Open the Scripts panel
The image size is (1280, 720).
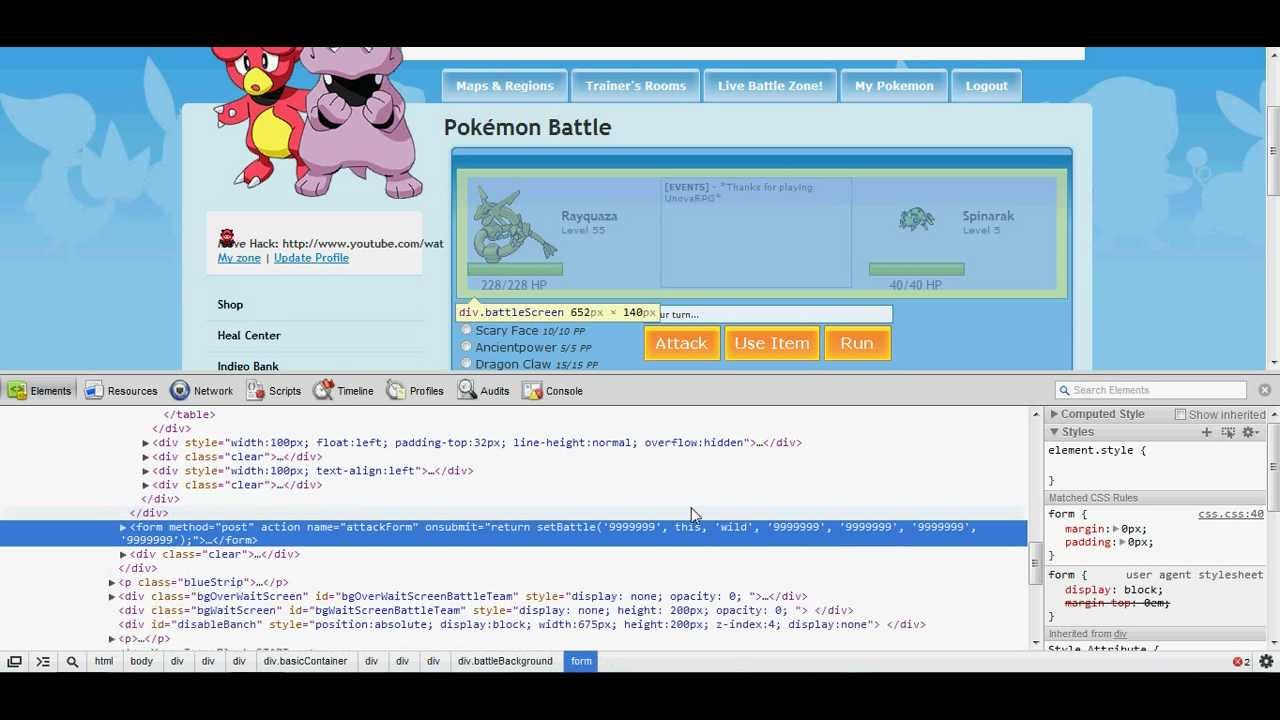point(273,391)
